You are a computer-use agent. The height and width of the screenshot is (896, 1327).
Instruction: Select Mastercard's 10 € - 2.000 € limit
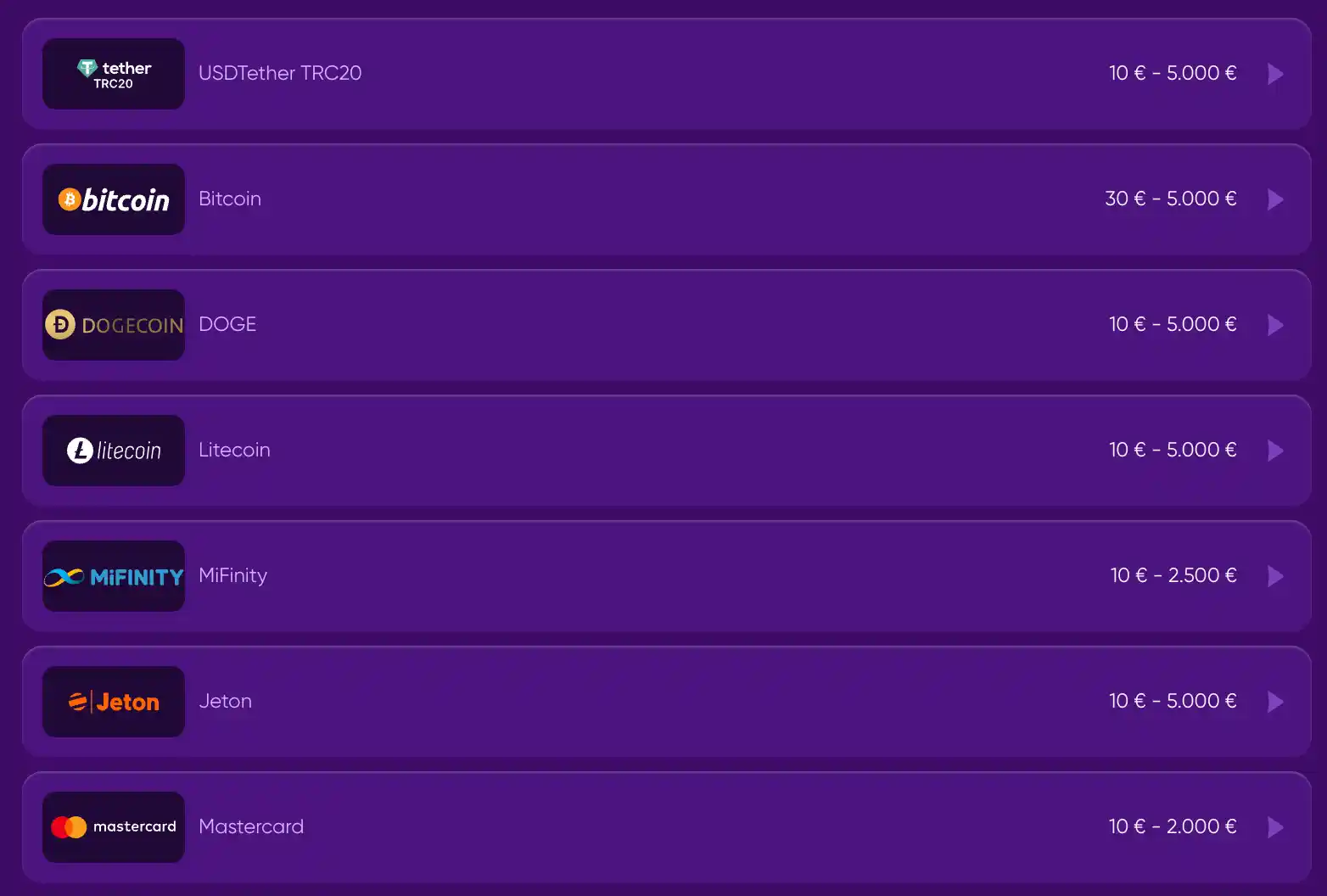[1173, 826]
